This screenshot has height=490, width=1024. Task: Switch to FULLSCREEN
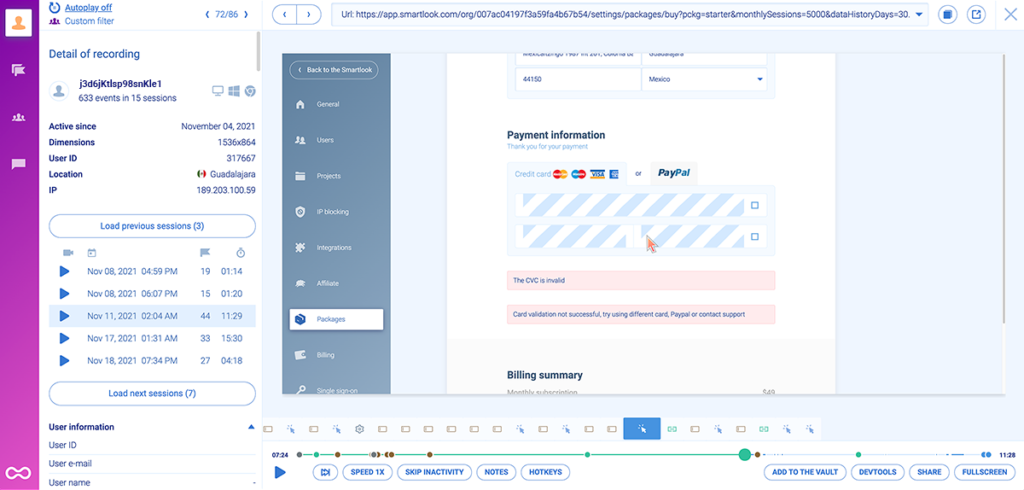[985, 472]
